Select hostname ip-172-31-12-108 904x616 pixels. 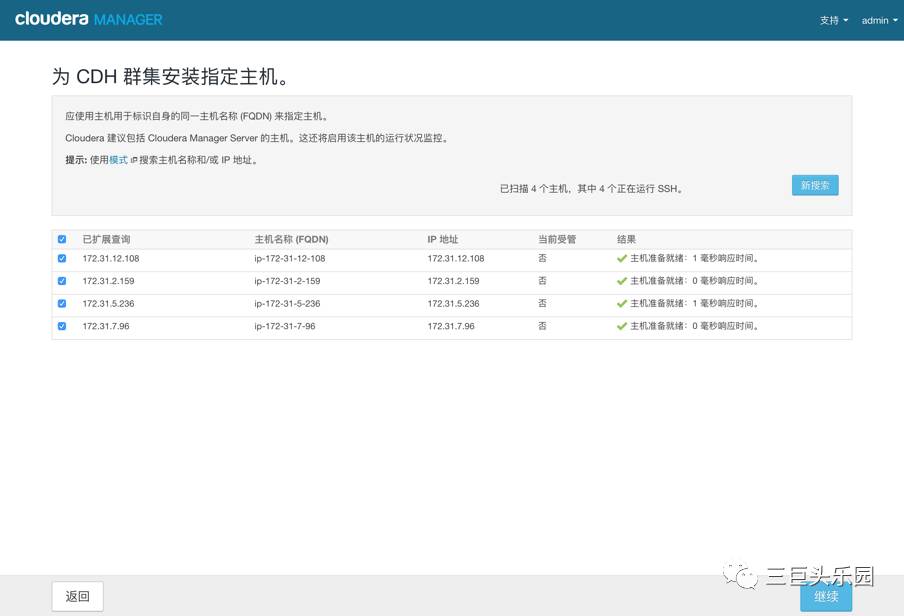pos(290,258)
